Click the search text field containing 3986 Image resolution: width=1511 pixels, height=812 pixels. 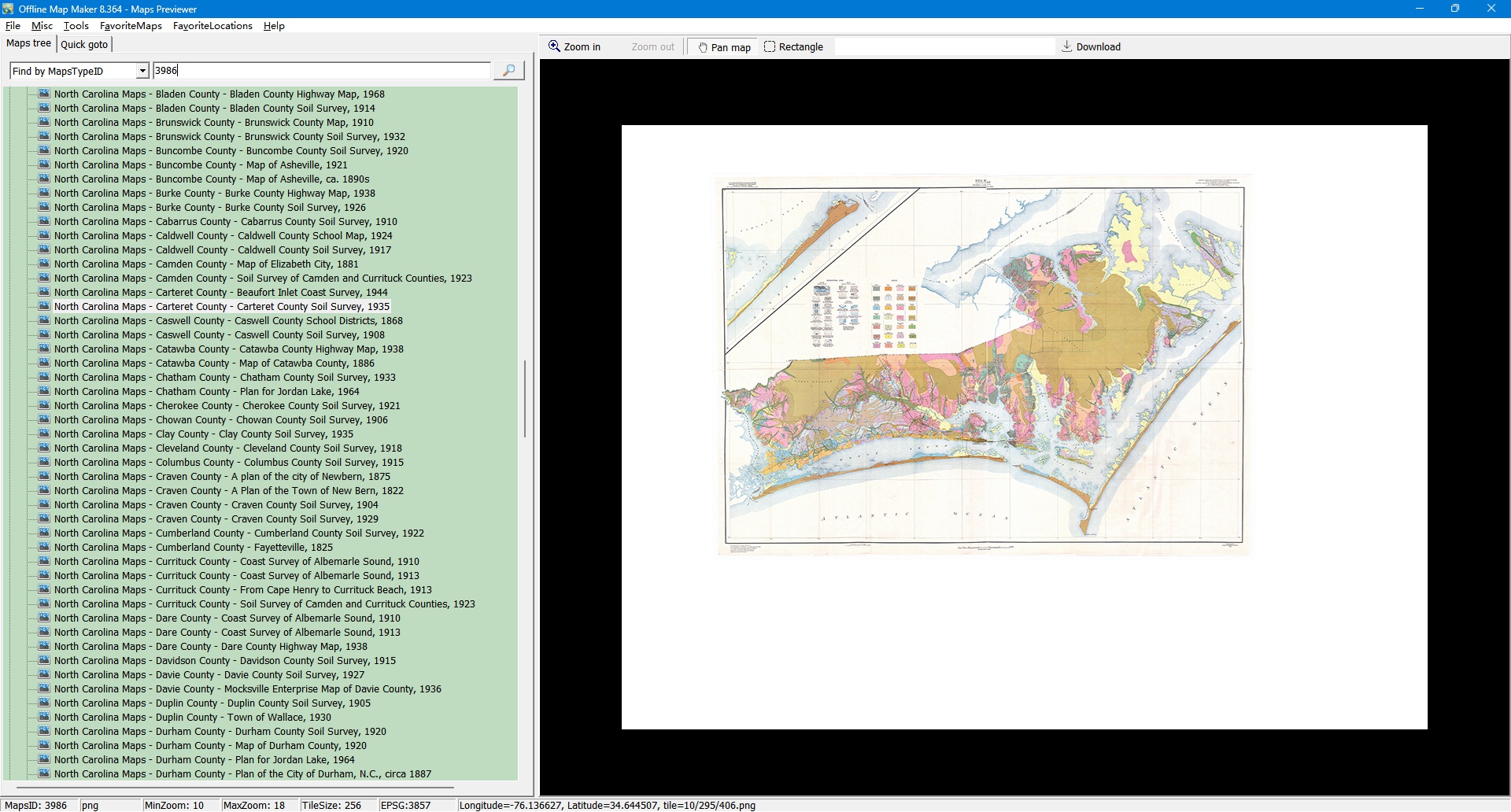point(321,71)
